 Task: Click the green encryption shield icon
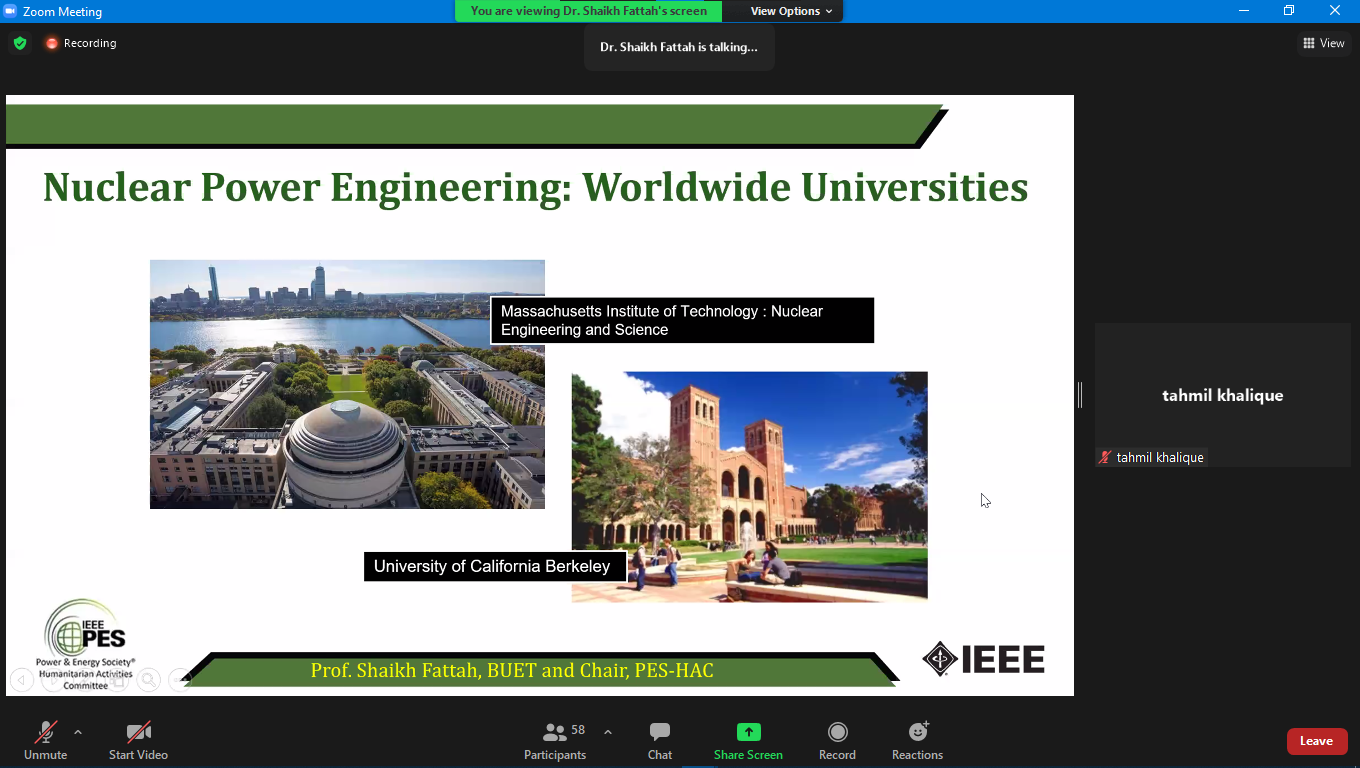coord(20,43)
